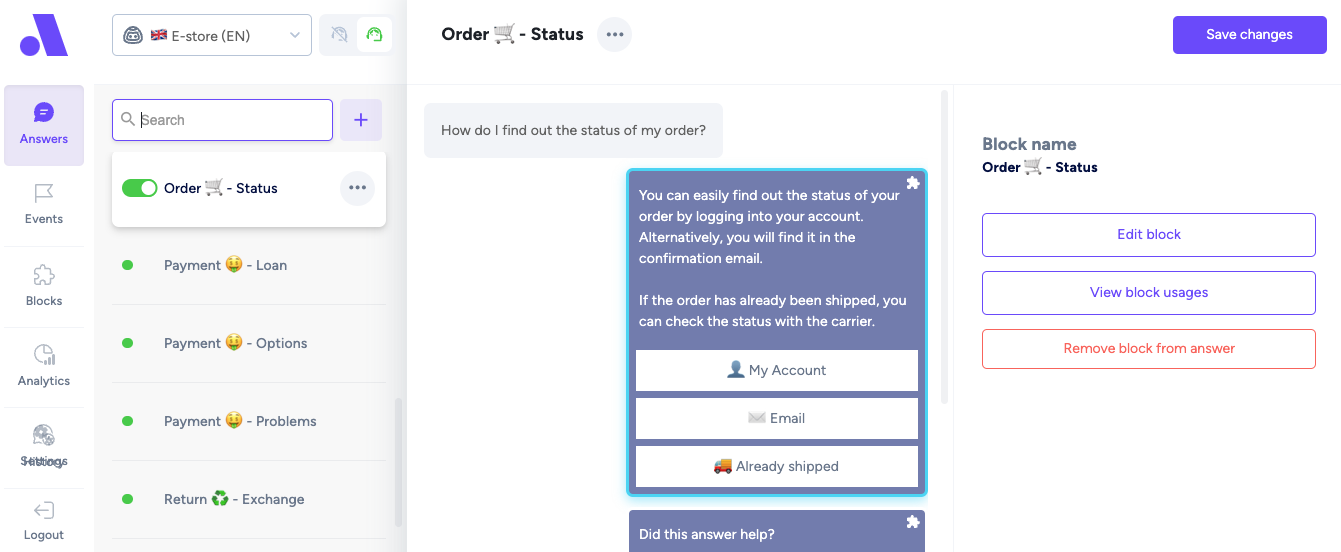
Task: Click the green headset icon
Action: (x=375, y=35)
